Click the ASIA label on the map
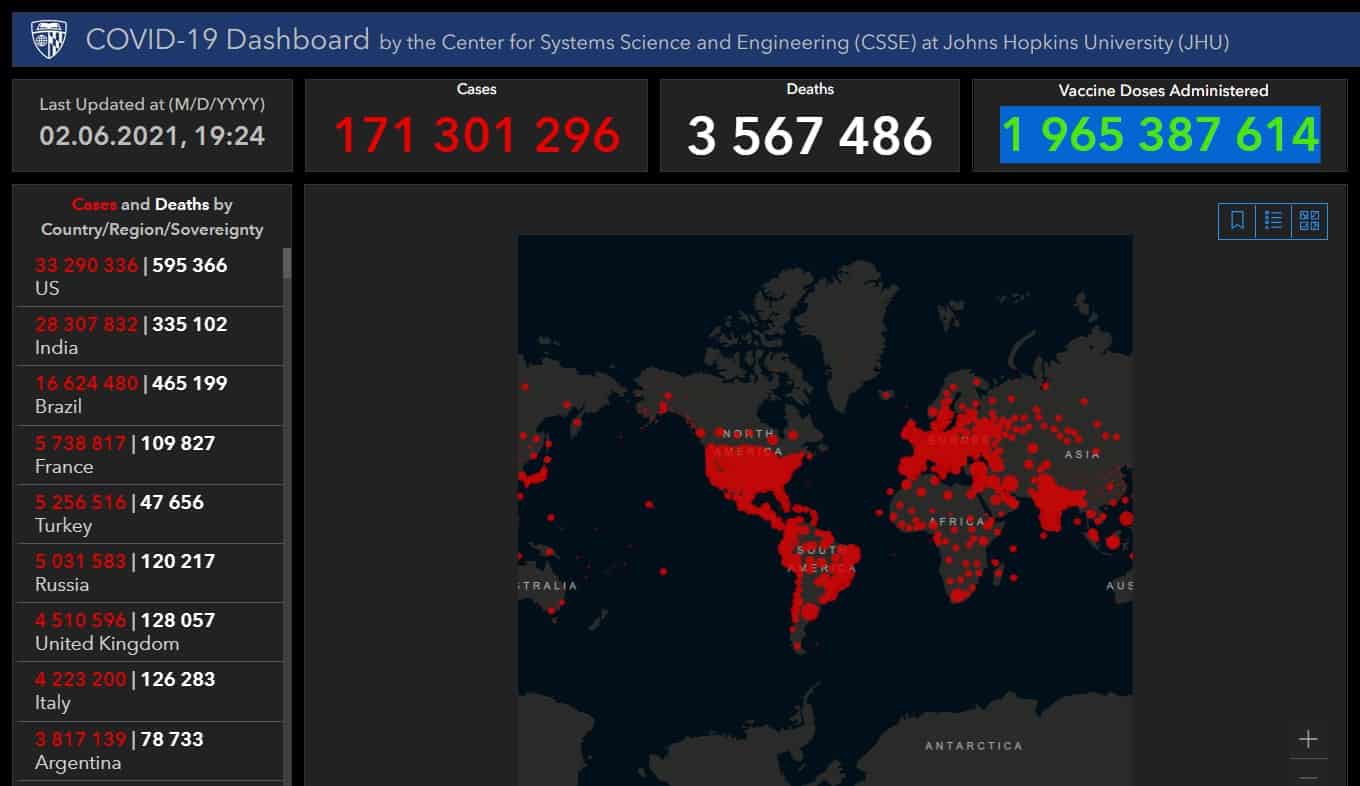Screen dimensions: 1360x786 point(1082,454)
